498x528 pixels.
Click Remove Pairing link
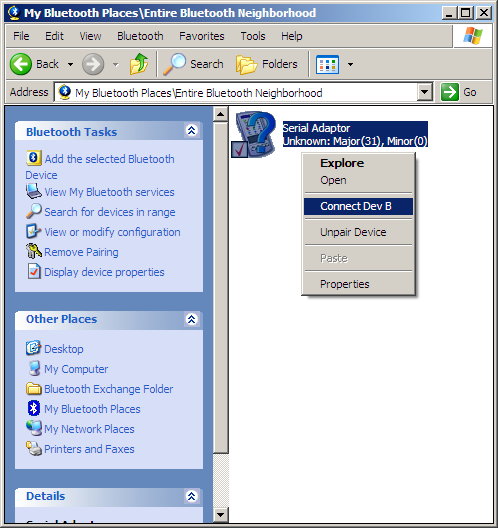[x=81, y=252]
